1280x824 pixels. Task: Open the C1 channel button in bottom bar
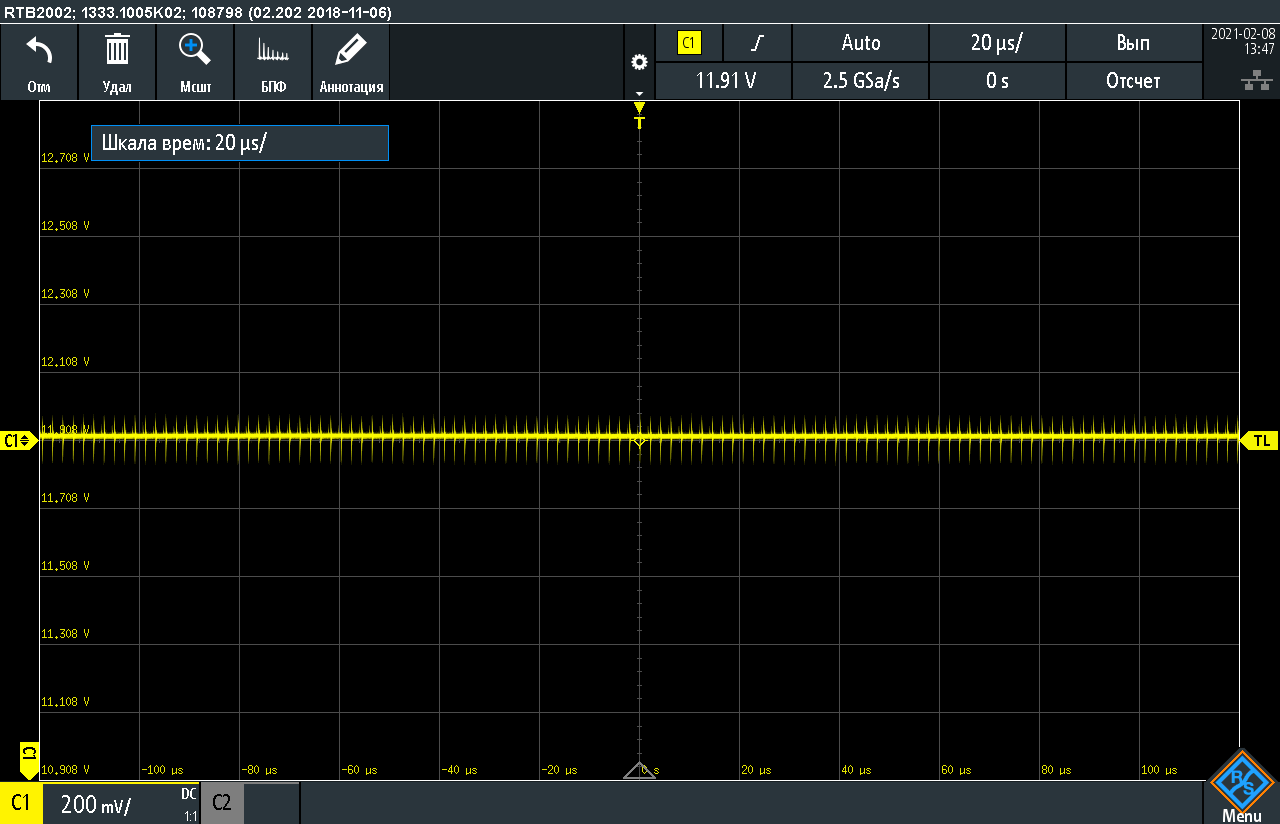[x=21, y=803]
